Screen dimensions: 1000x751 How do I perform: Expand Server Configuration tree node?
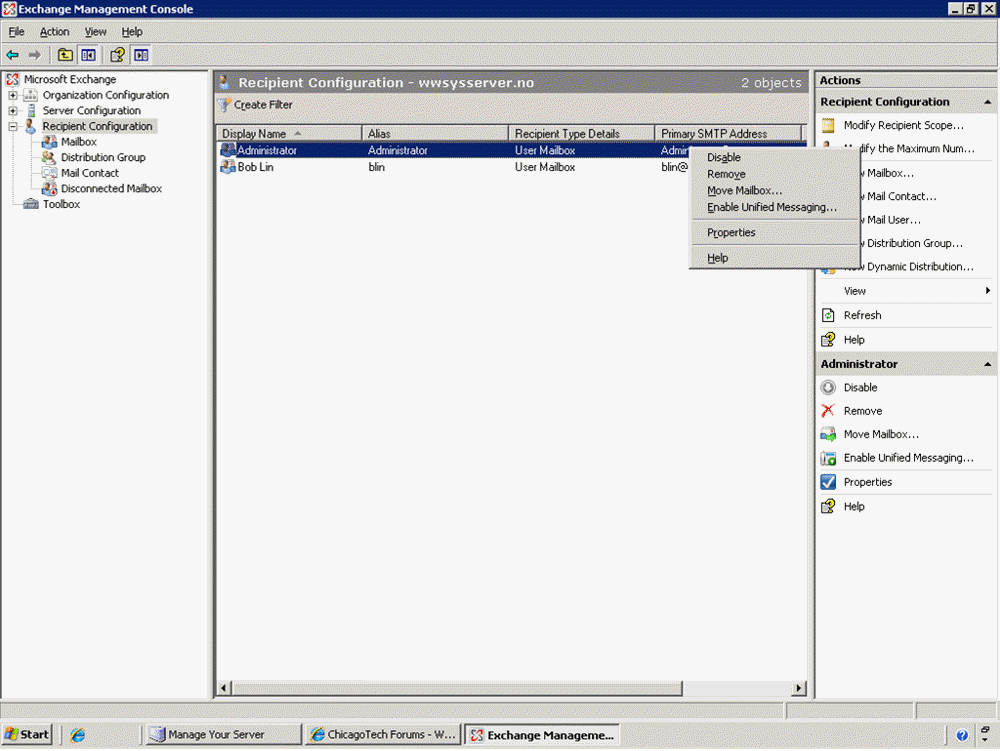pos(13,110)
